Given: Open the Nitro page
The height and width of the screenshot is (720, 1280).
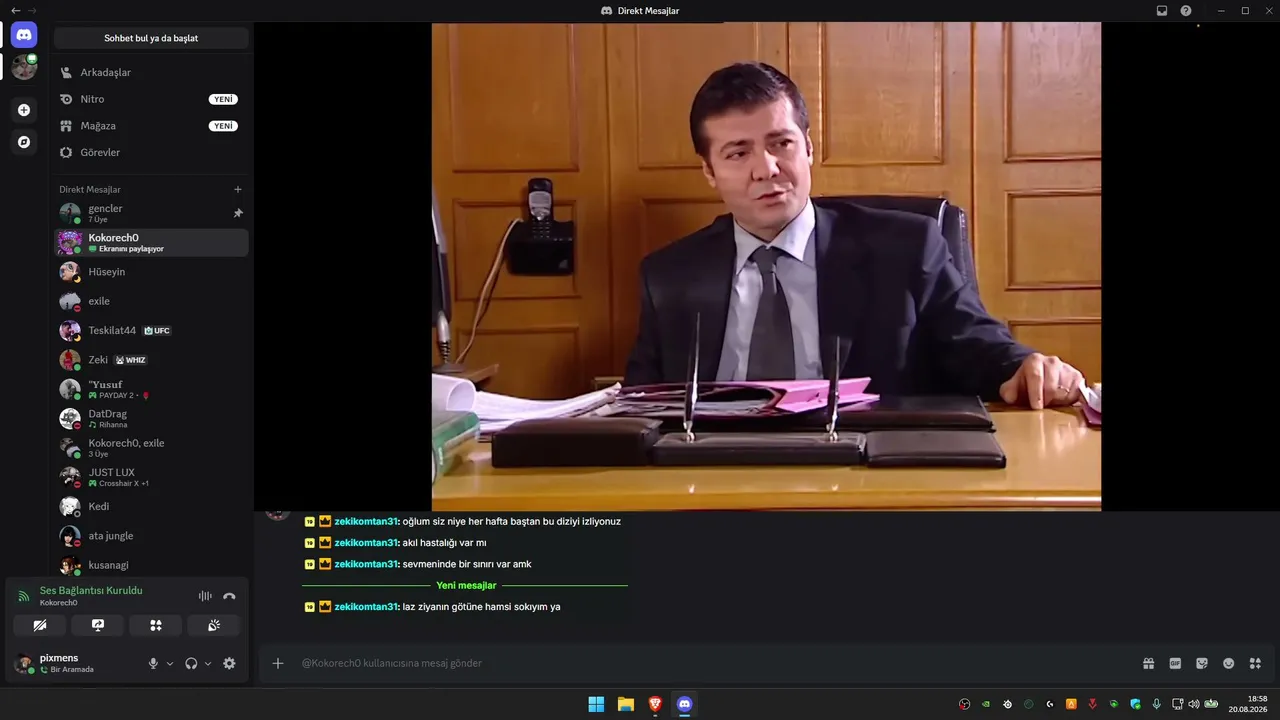Looking at the screenshot, I should tap(151, 99).
